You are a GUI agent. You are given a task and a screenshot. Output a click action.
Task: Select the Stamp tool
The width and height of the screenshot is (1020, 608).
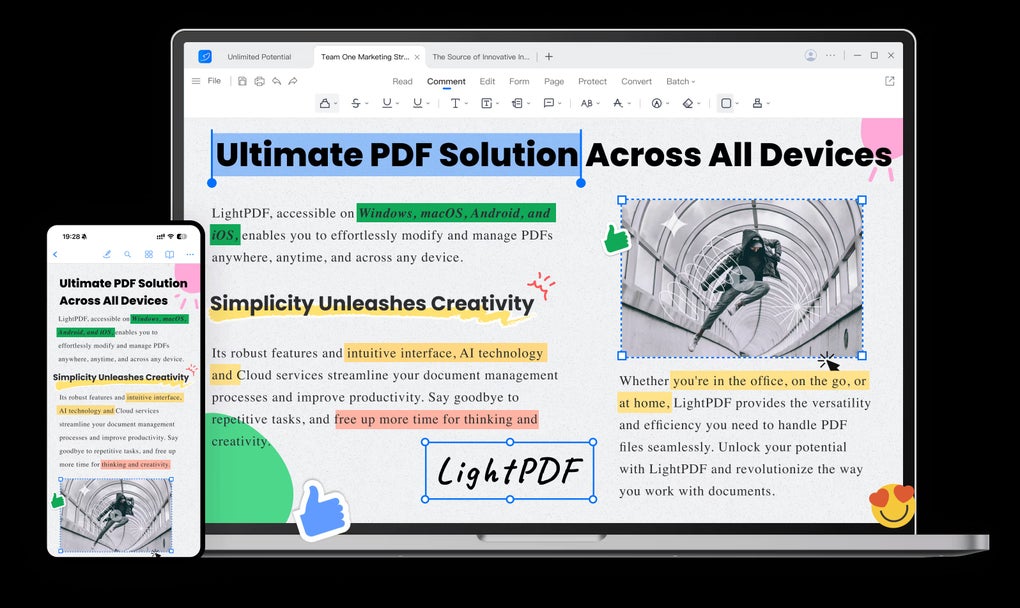(757, 103)
